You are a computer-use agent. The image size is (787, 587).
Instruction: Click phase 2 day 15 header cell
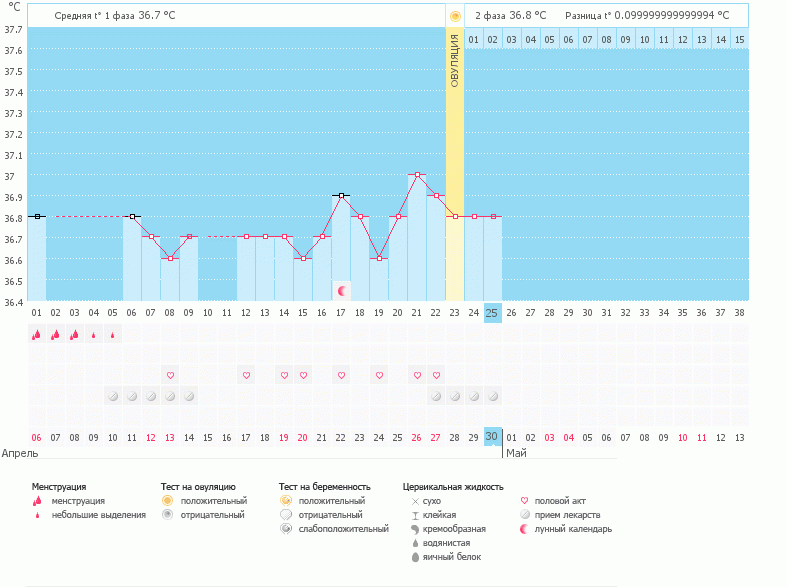[739, 39]
